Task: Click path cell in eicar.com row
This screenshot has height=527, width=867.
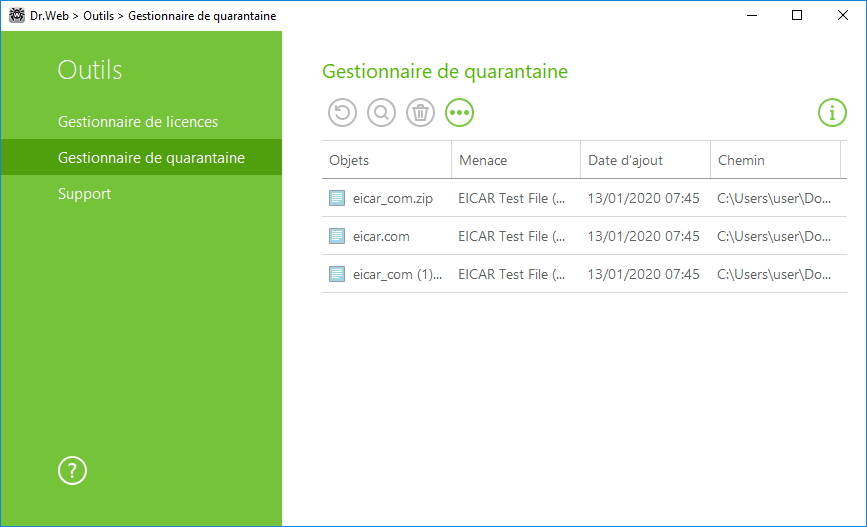Action: pyautogui.click(x=774, y=237)
